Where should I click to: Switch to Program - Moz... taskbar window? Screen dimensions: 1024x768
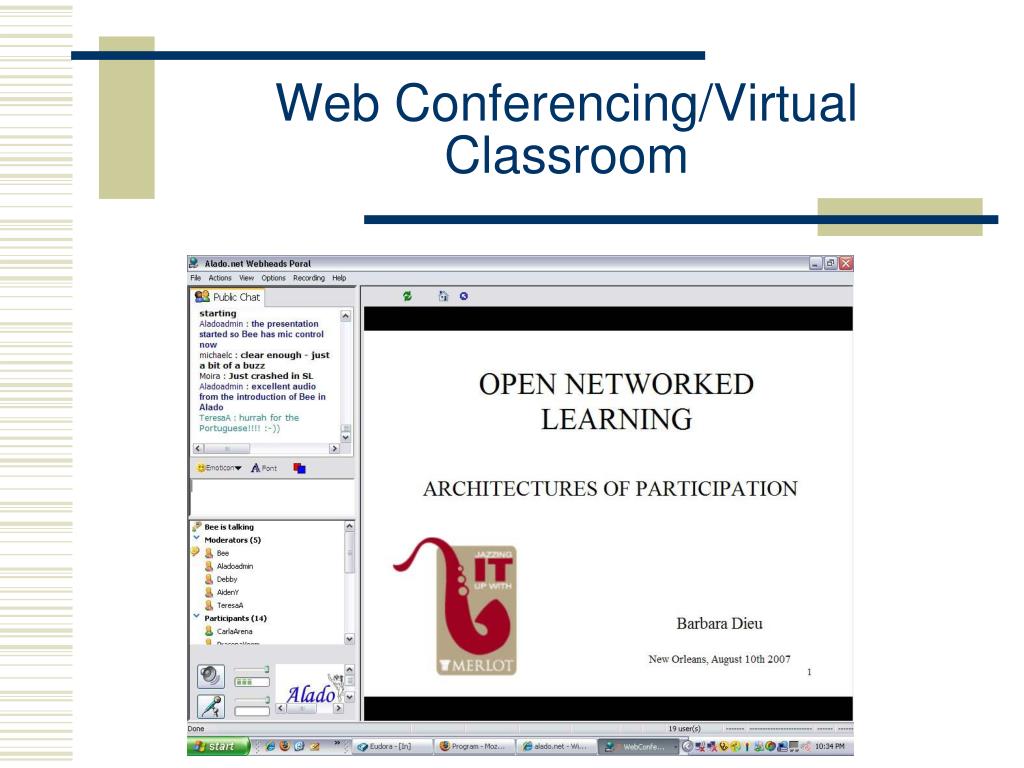click(x=474, y=746)
